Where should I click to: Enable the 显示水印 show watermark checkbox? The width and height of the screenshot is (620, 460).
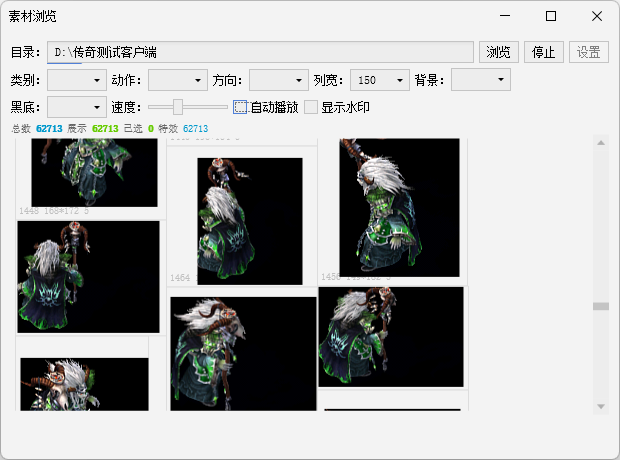(311, 107)
